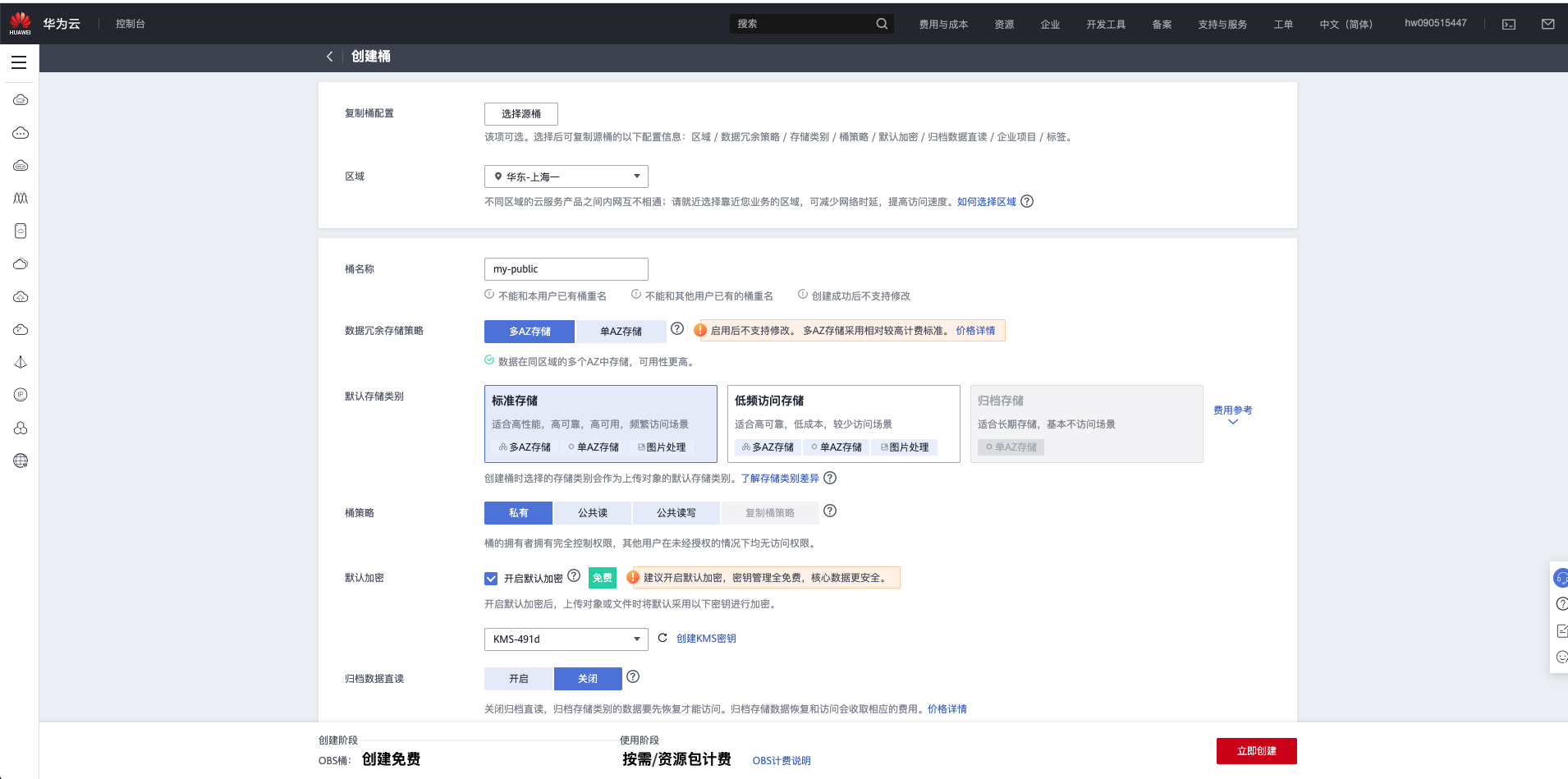The width and height of the screenshot is (1568, 779).
Task: Expand the 费用参考 section
Action: (1231, 415)
